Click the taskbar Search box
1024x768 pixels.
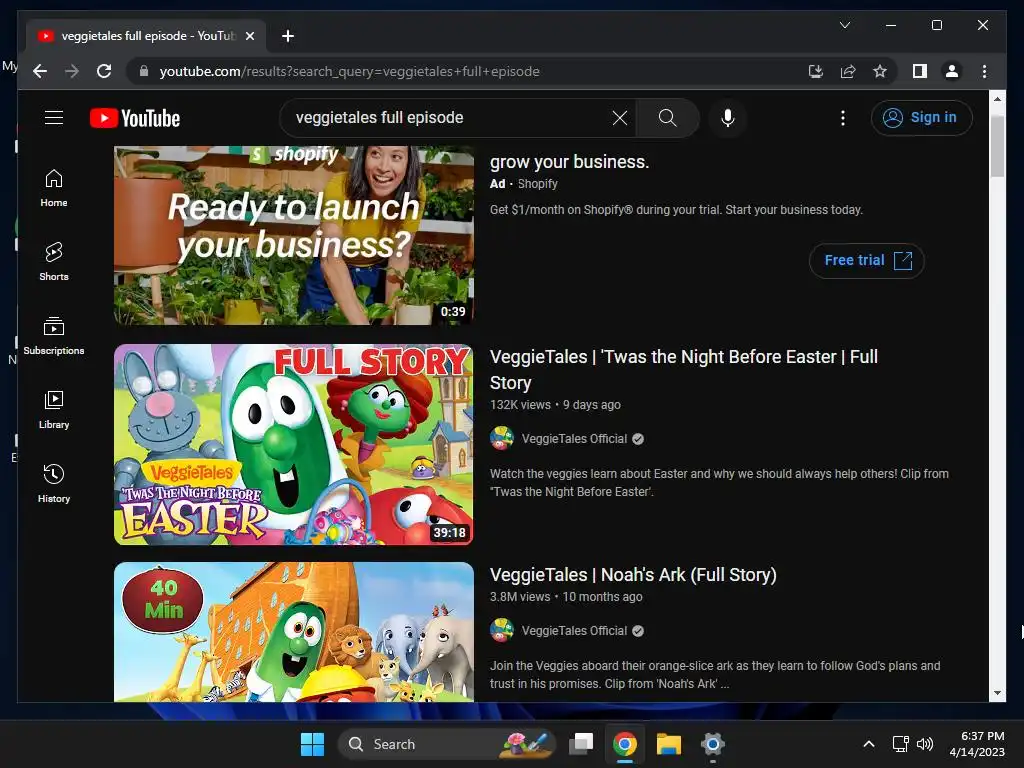[x=446, y=744]
